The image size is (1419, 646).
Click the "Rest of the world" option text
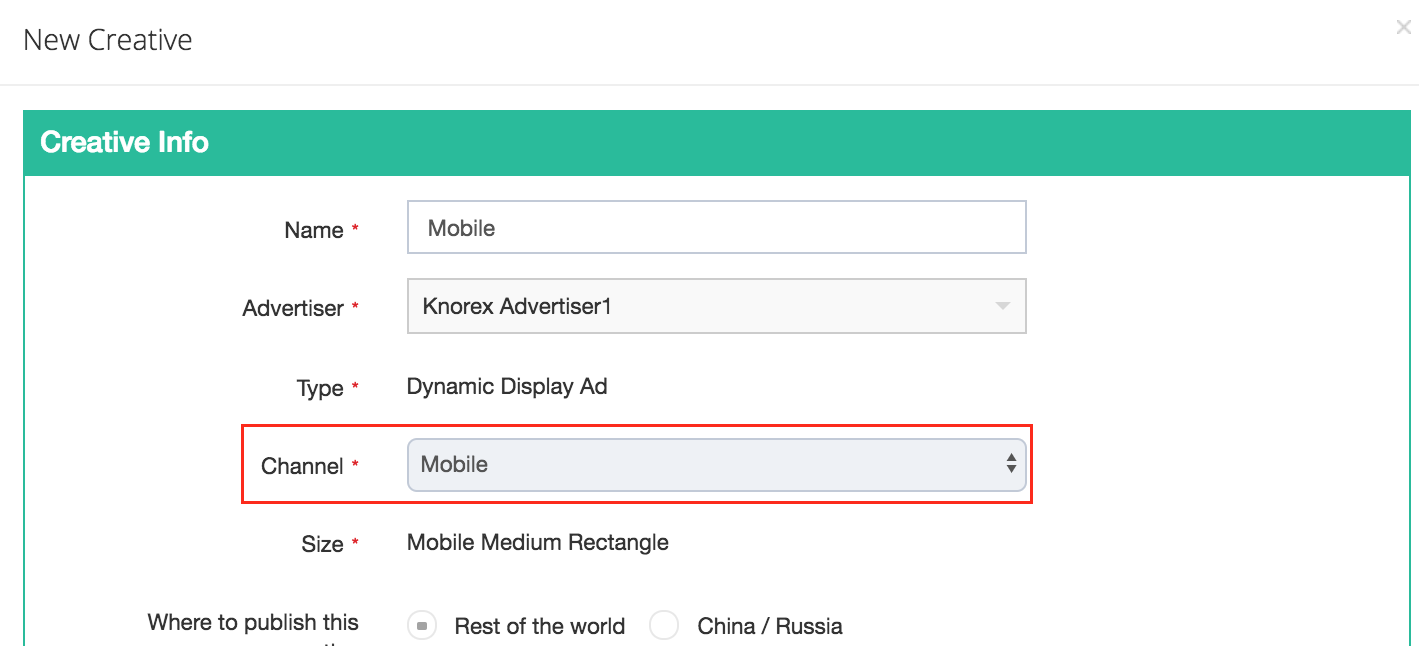coord(539,626)
